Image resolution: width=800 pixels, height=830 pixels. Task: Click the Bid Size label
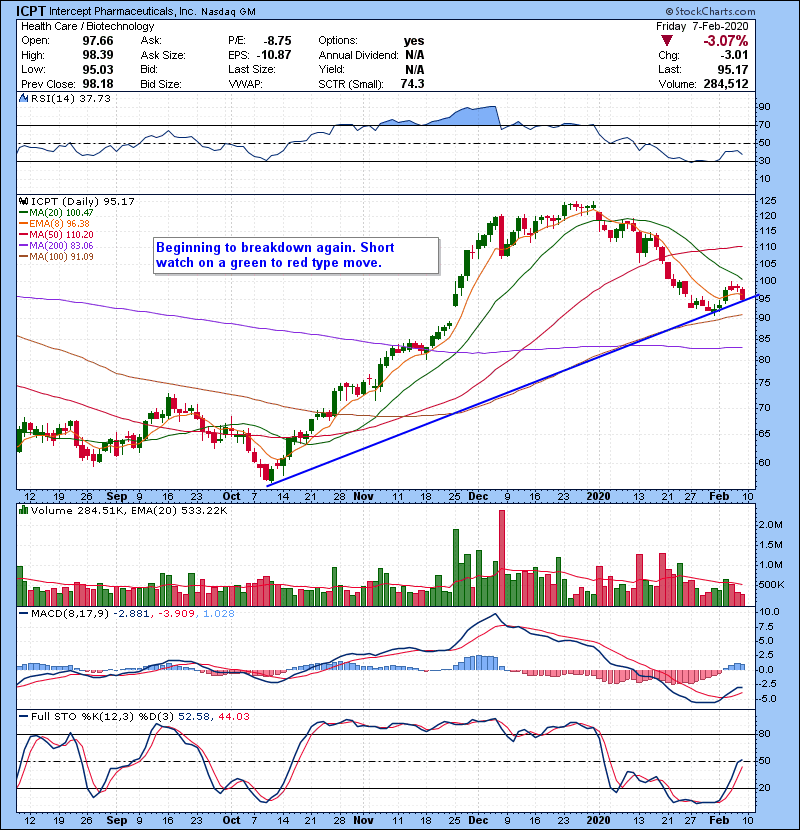pyautogui.click(x=161, y=84)
